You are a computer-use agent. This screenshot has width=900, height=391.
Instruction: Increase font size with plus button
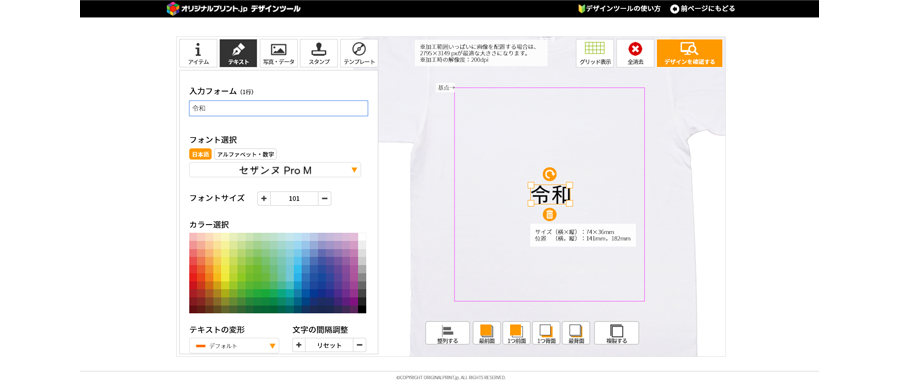click(x=264, y=199)
